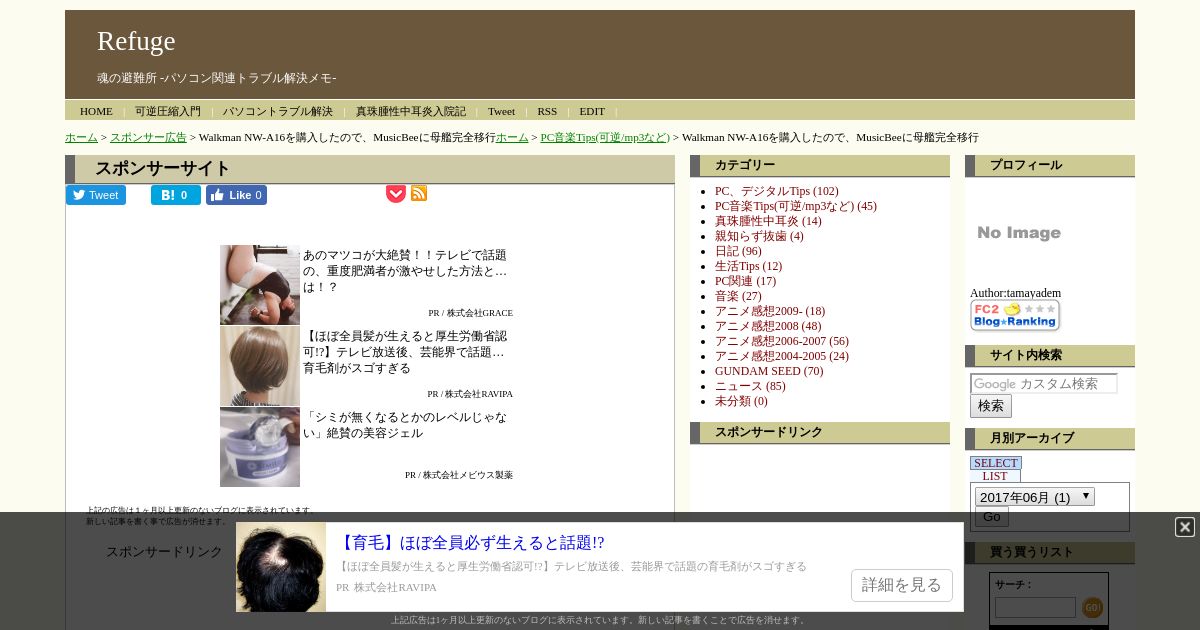Open category 音楽 (27)

738,296
